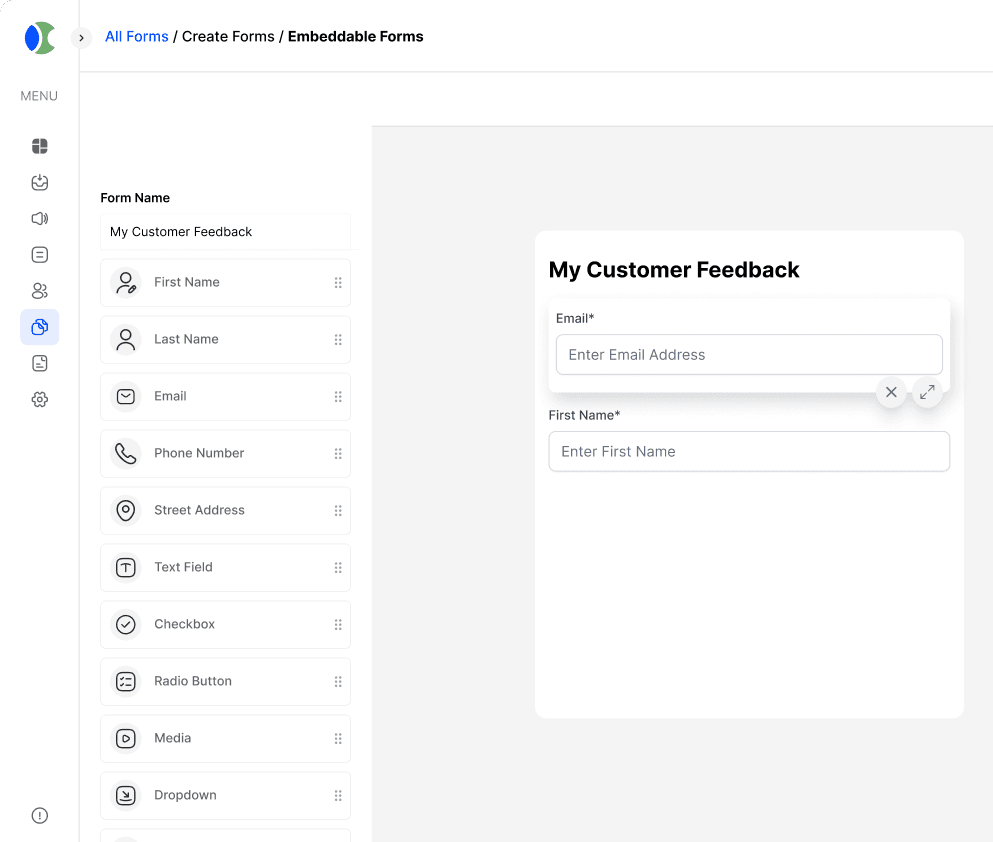Grab the Text Field drag handle
The image size is (993, 842).
[338, 567]
